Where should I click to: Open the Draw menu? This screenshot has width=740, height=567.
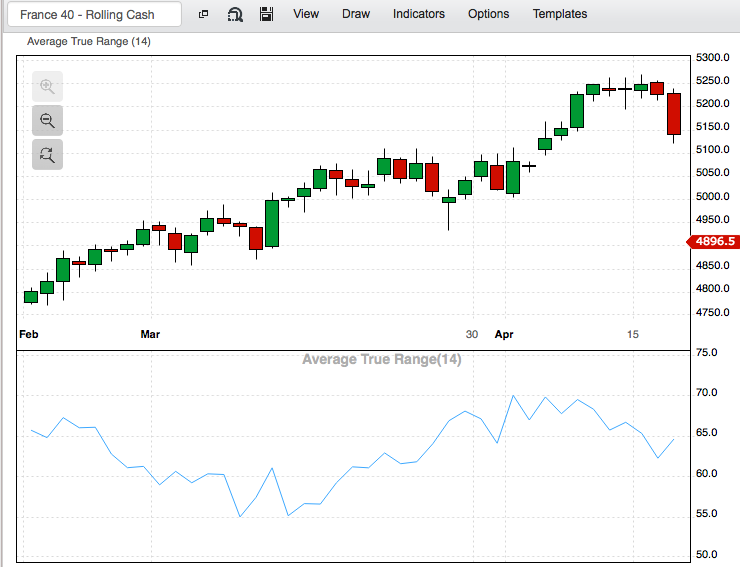pos(356,14)
